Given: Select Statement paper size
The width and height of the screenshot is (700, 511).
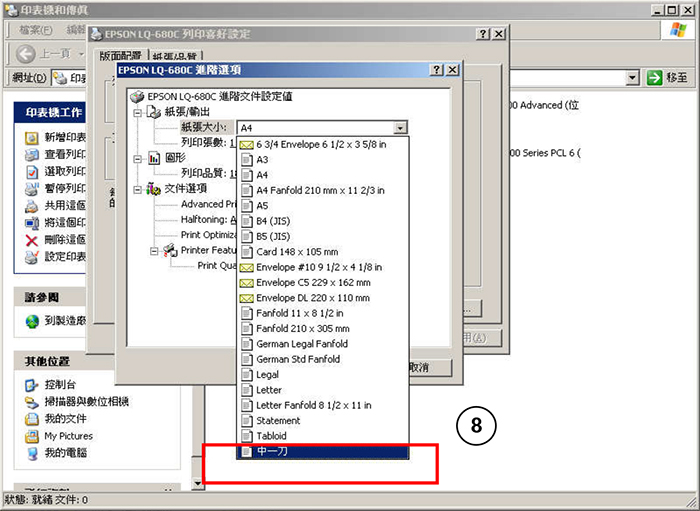Looking at the screenshot, I should click(x=322, y=420).
